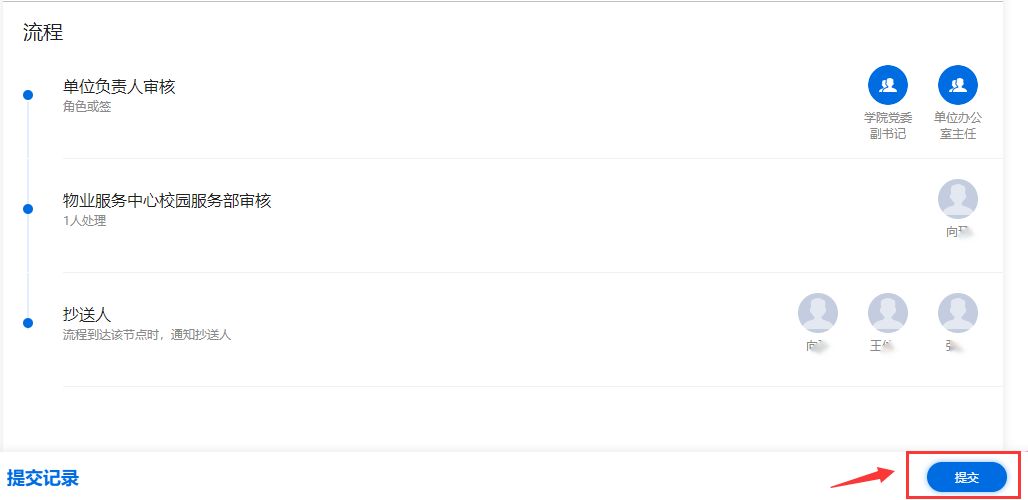1028x500 pixels.
Task: Select the 抄送人 step title
Action: [x=87, y=315]
